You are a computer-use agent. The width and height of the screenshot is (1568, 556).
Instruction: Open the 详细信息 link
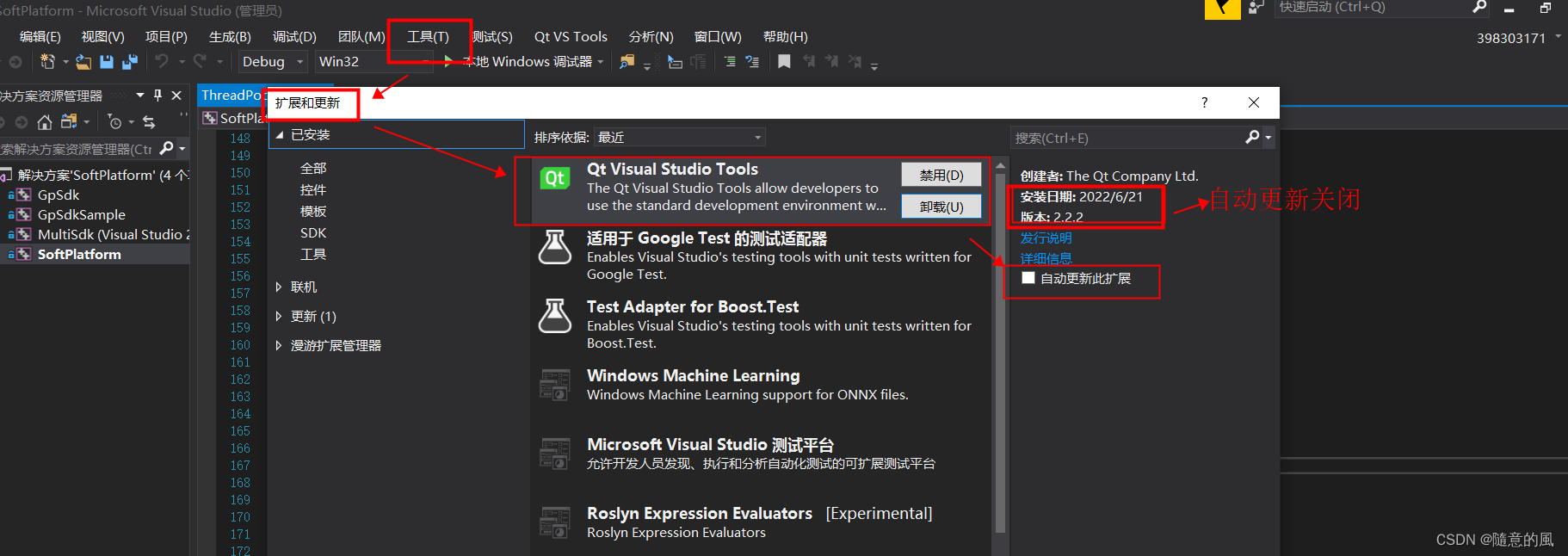1046,258
